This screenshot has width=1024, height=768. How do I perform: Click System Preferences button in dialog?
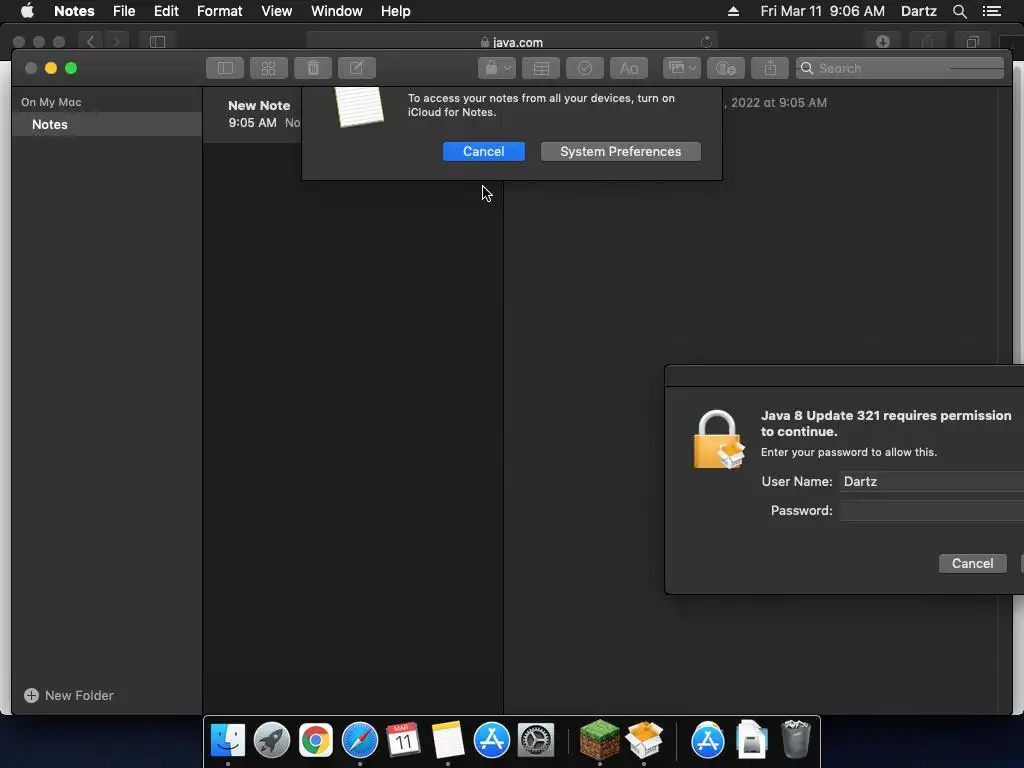(x=620, y=152)
